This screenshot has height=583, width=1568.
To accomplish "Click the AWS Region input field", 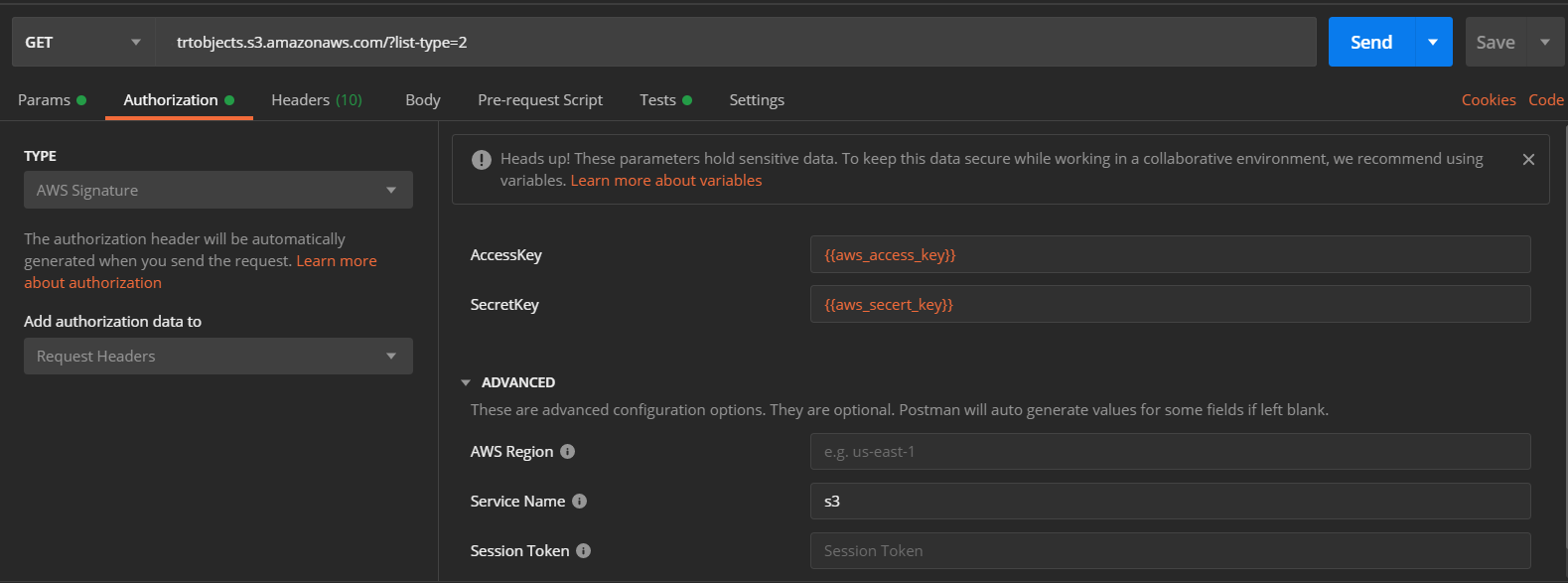I will click(x=1171, y=451).
